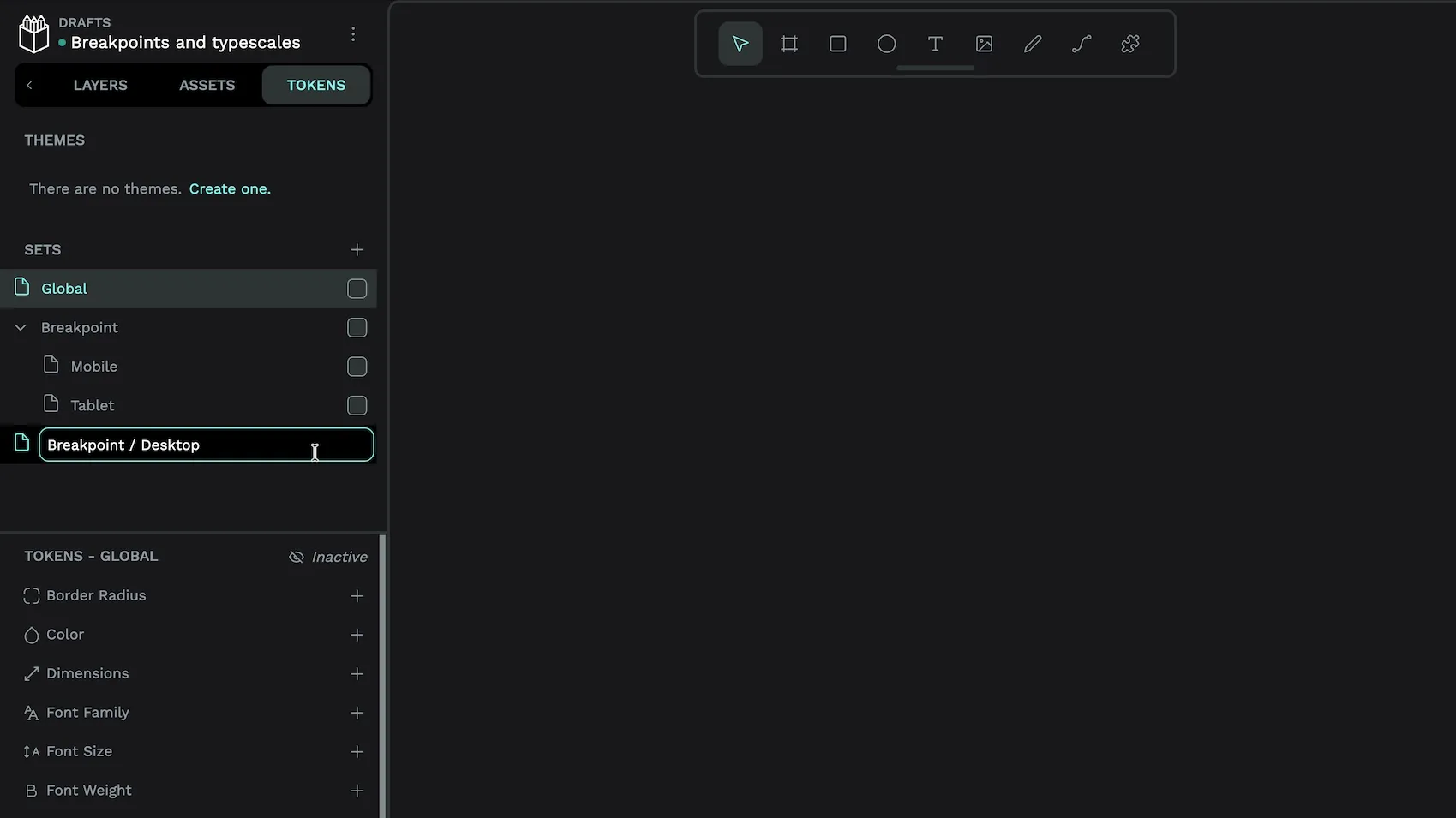Switch to the Assets tab
This screenshot has width=1456, height=818.
coord(207,85)
